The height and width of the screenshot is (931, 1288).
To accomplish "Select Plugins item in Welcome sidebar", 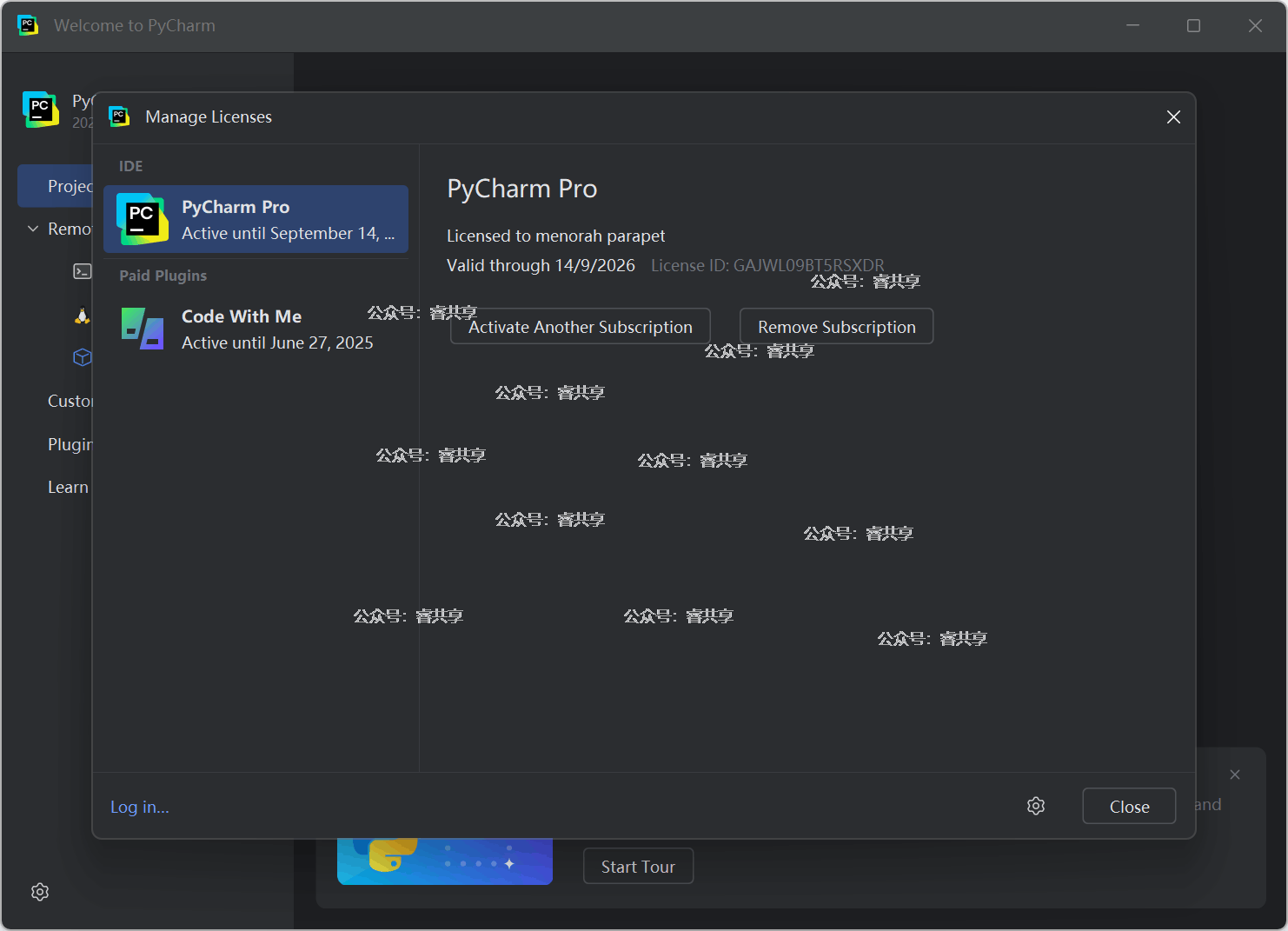I will [70, 444].
